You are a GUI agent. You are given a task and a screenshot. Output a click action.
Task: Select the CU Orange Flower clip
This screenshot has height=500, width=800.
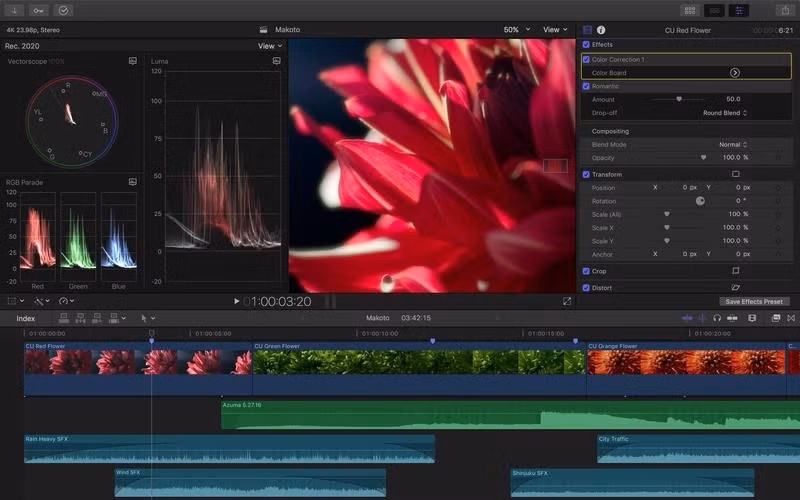[686, 368]
